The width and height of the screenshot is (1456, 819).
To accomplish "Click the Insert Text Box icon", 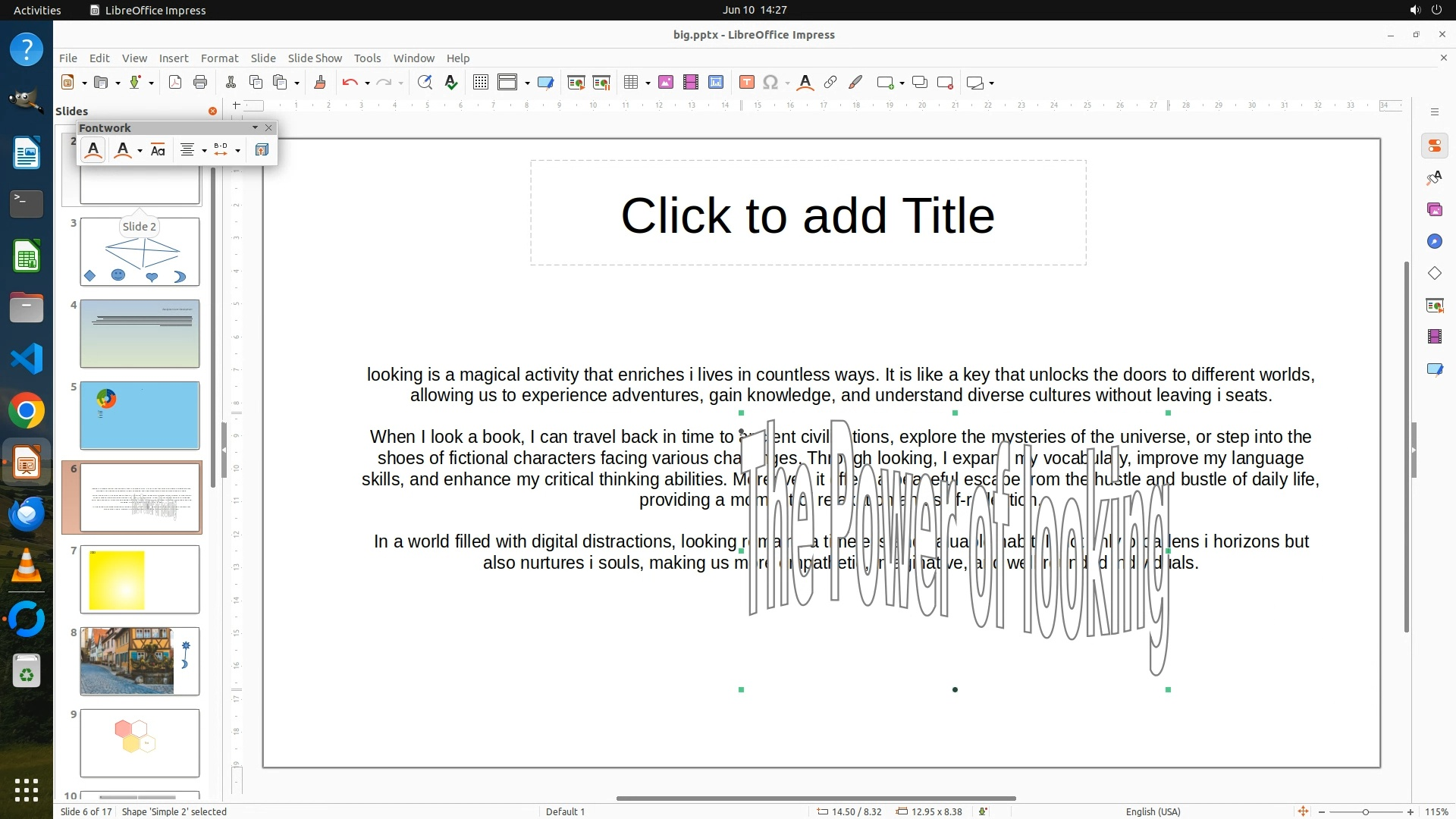I will 746,83.
